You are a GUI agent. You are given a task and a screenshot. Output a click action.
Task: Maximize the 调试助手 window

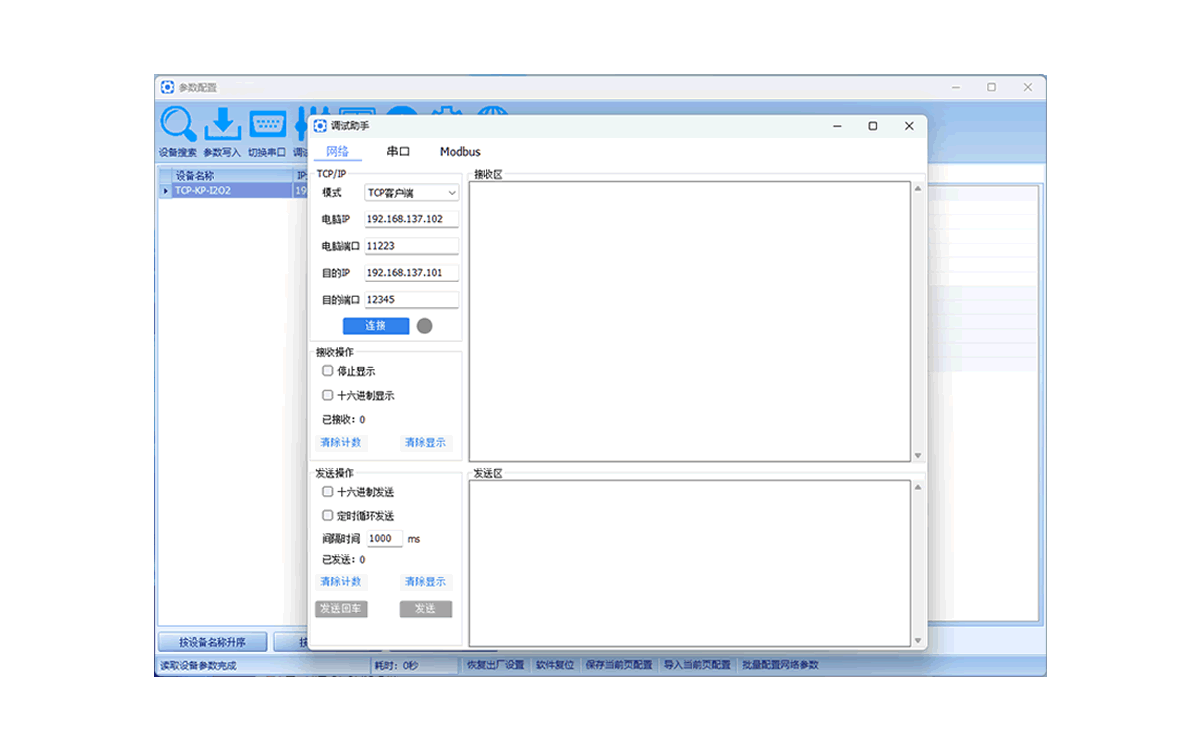(873, 126)
